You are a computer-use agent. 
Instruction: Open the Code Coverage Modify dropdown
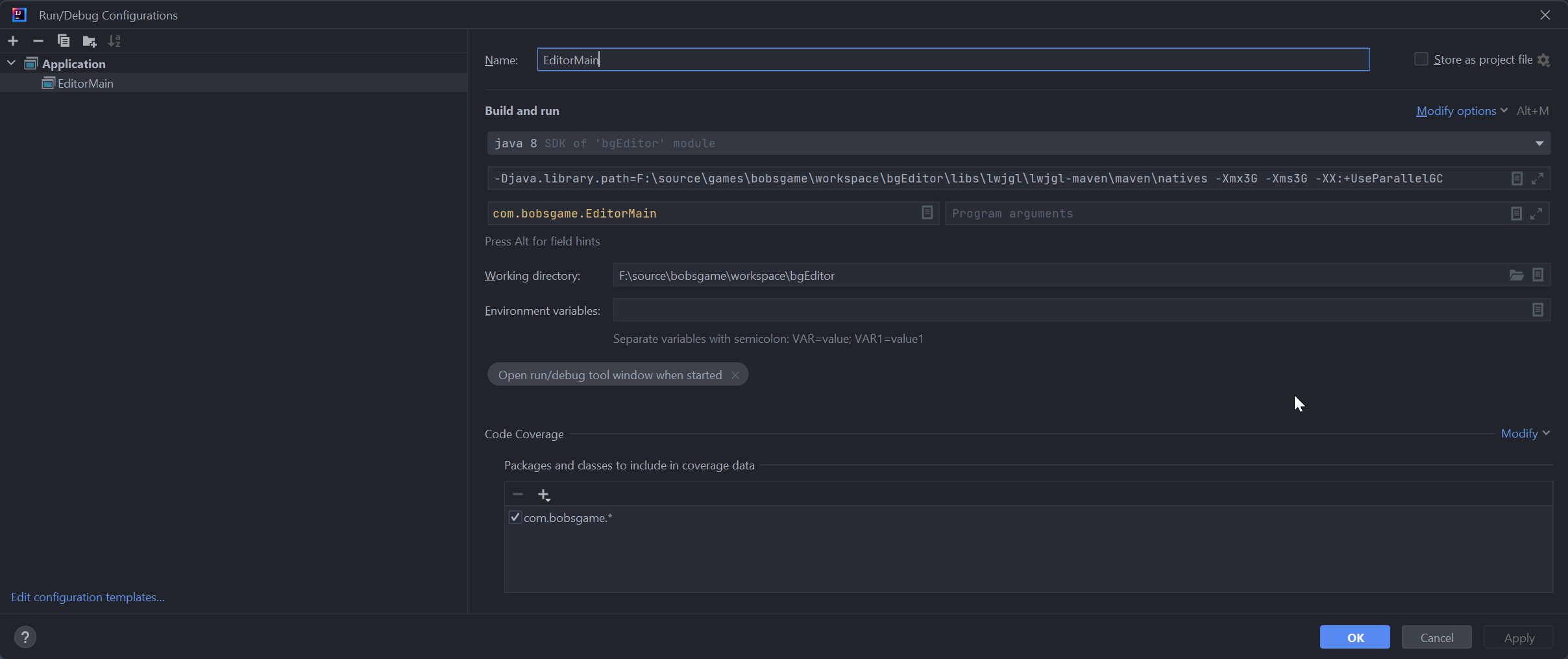(x=1525, y=433)
